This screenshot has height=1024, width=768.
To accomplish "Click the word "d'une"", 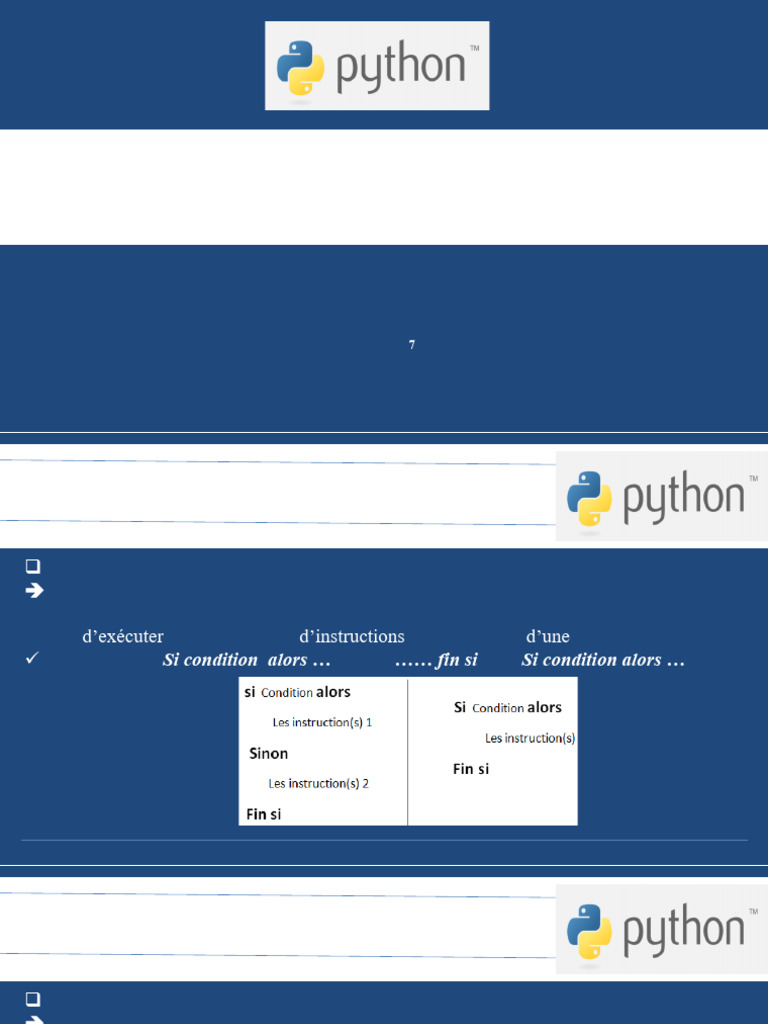I will tap(547, 636).
